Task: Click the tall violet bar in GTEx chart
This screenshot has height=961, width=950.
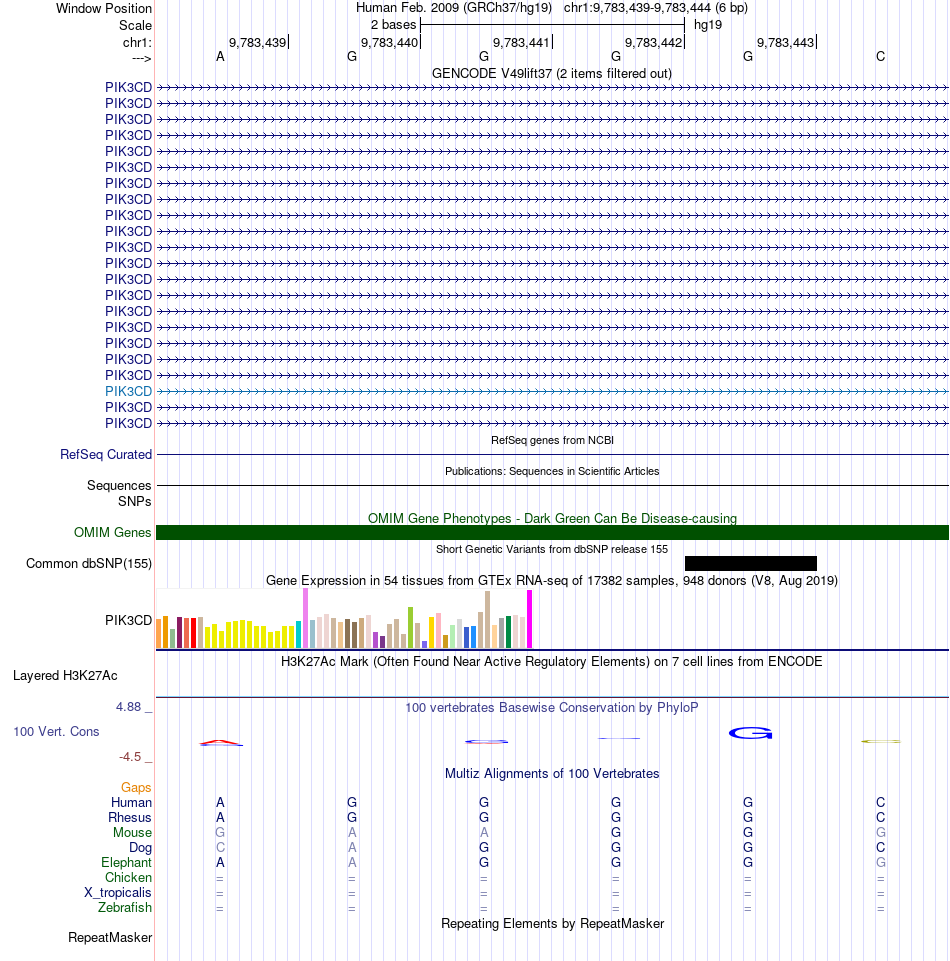Action: [x=305, y=618]
